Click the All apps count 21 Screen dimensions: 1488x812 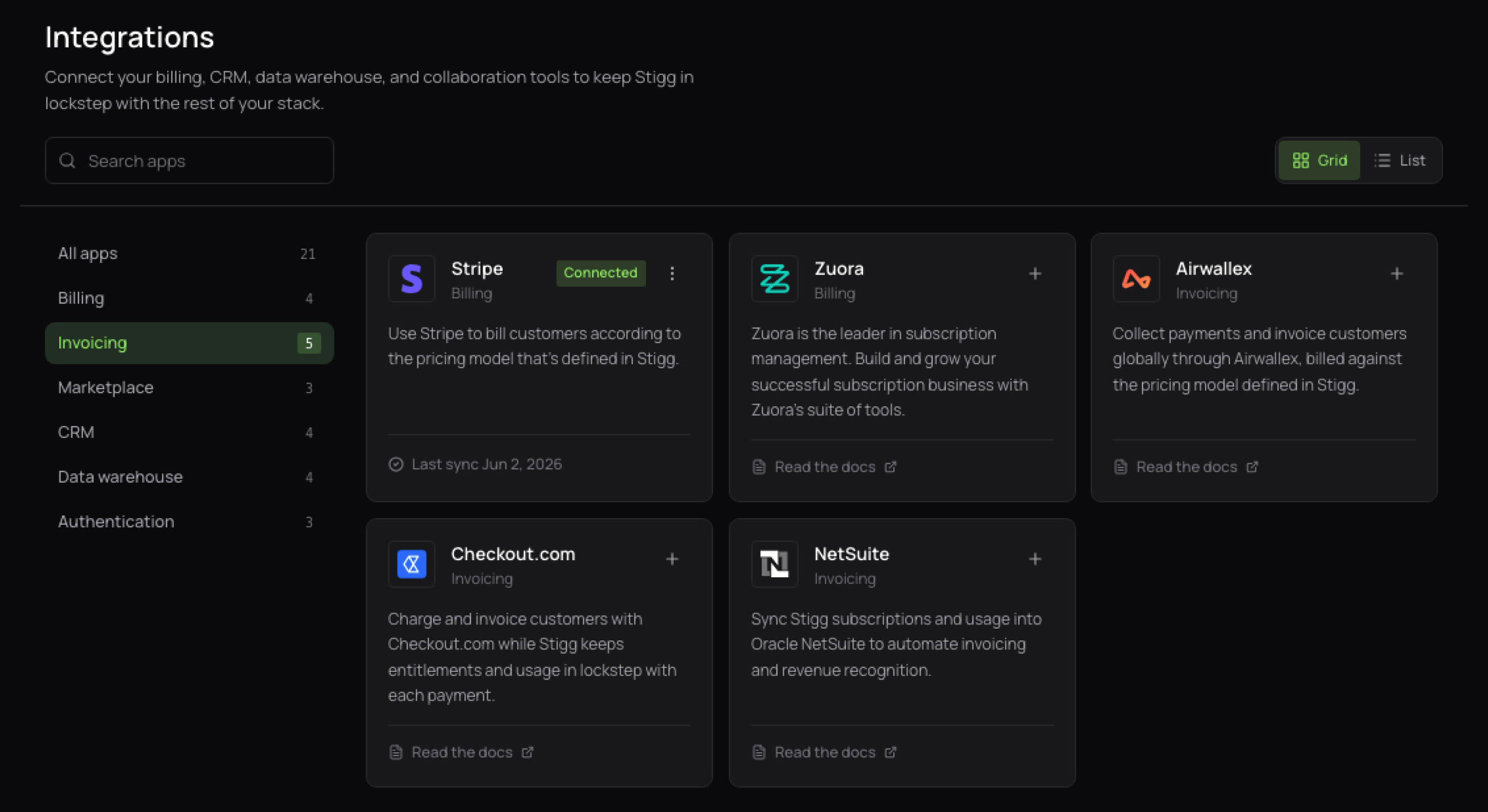click(x=308, y=254)
